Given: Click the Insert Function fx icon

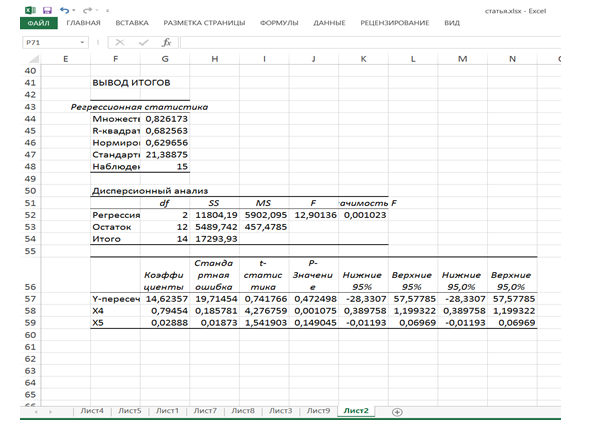Looking at the screenshot, I should tap(166, 44).
